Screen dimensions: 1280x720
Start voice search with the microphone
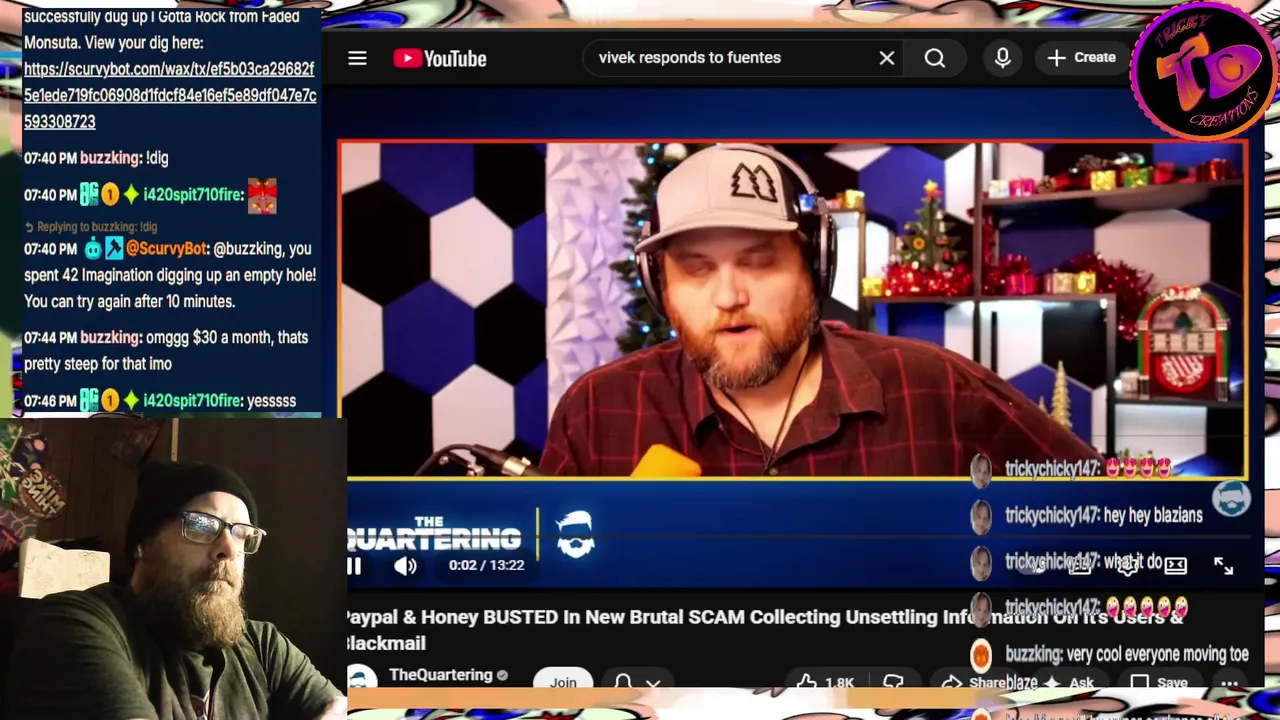pyautogui.click(x=1003, y=58)
